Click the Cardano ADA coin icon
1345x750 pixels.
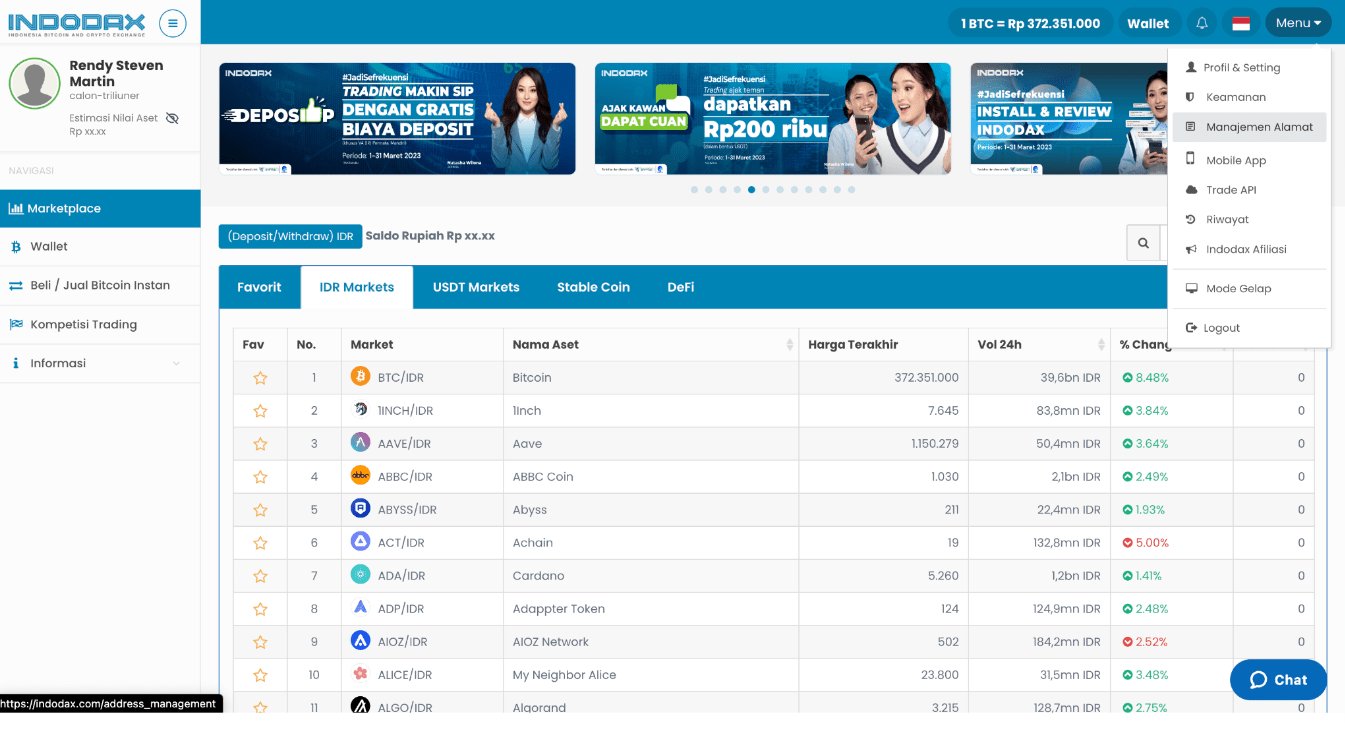tap(361, 575)
